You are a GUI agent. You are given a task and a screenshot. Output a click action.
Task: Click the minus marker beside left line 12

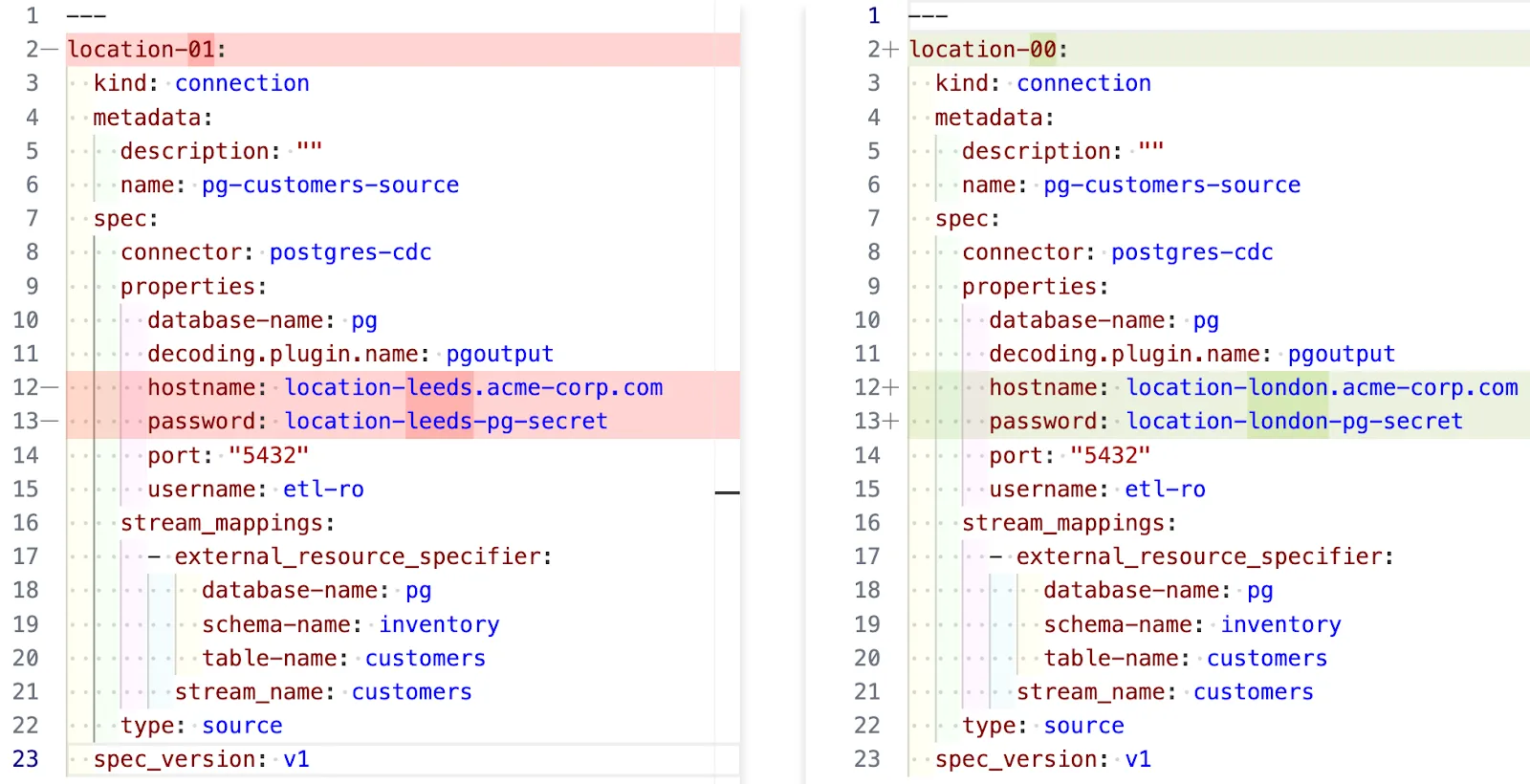[x=50, y=387]
